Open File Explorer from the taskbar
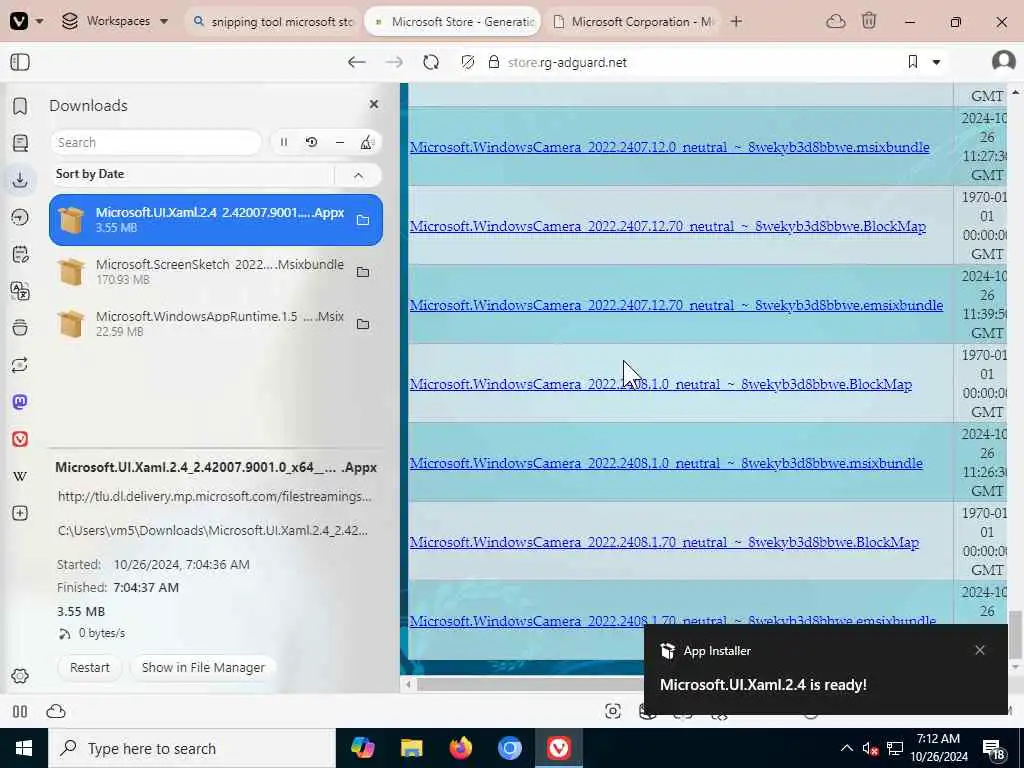Viewport: 1024px width, 768px height. (411, 748)
